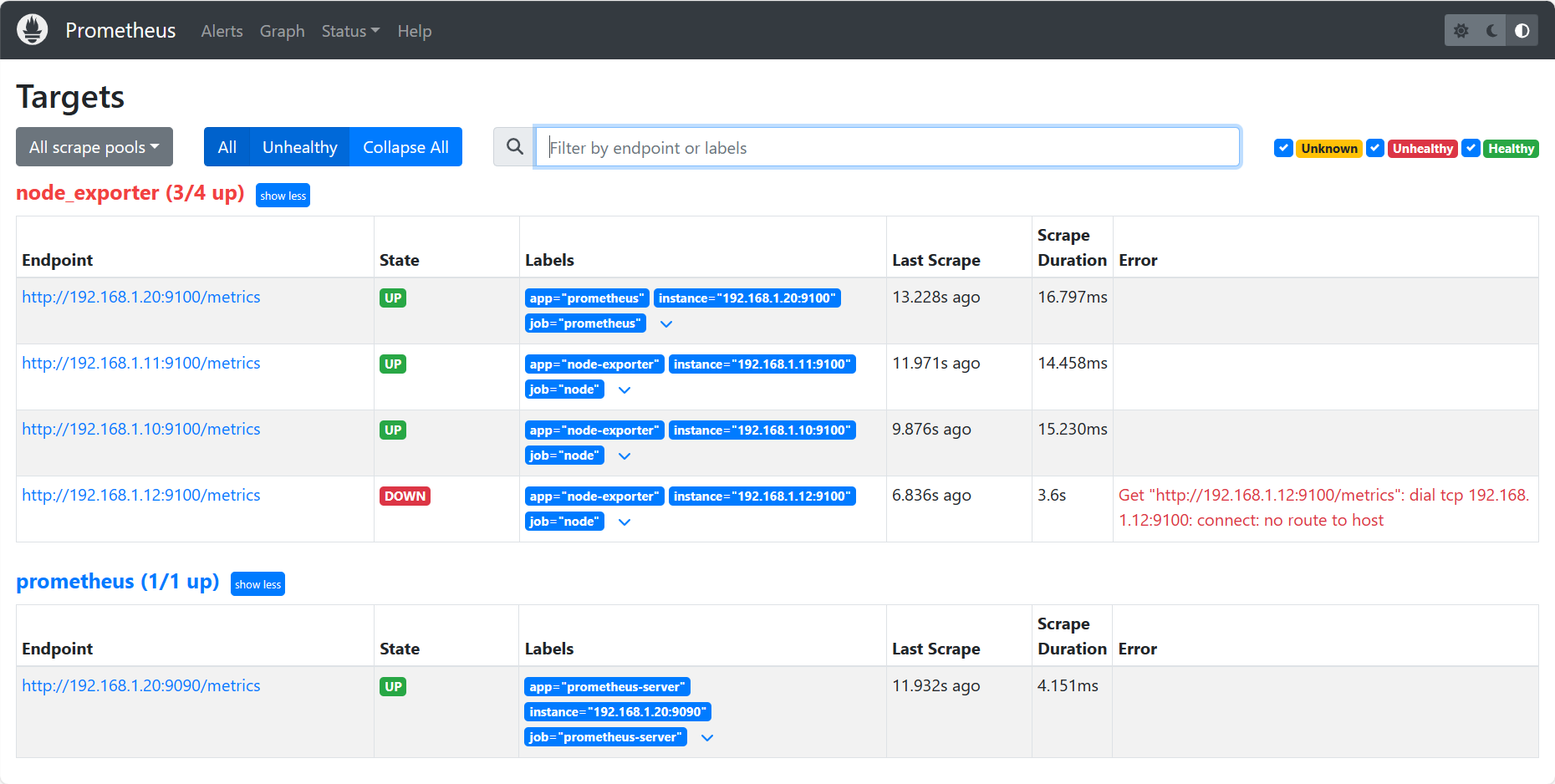Click the Collapse All button
Screen dimensions: 1555x784
point(405,147)
